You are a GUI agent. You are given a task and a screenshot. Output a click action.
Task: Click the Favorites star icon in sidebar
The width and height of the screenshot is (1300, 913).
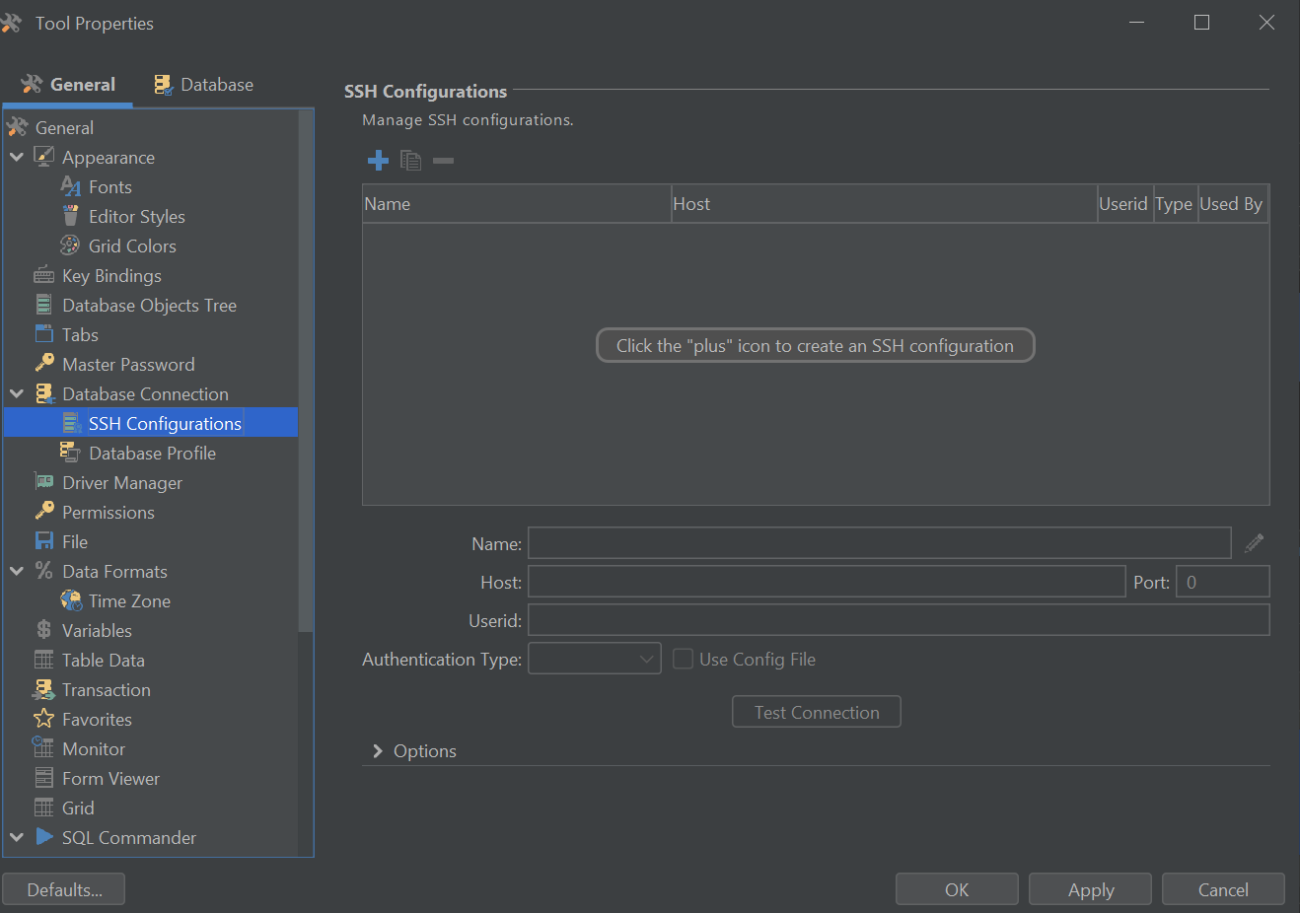tap(44, 719)
